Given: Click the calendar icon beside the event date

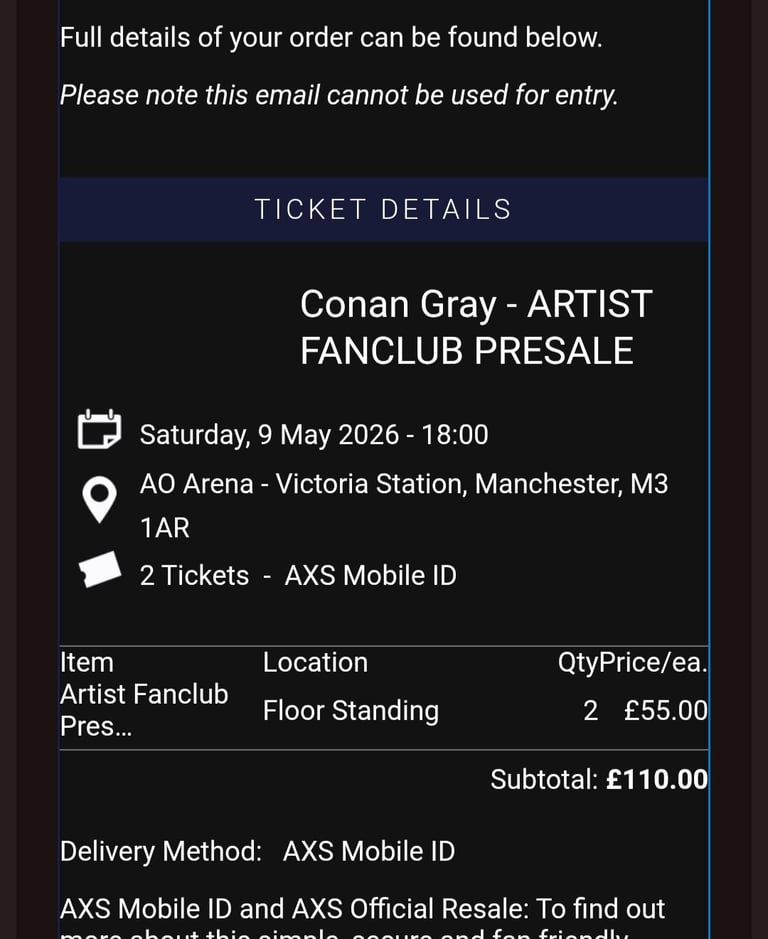Looking at the screenshot, I should [100, 430].
